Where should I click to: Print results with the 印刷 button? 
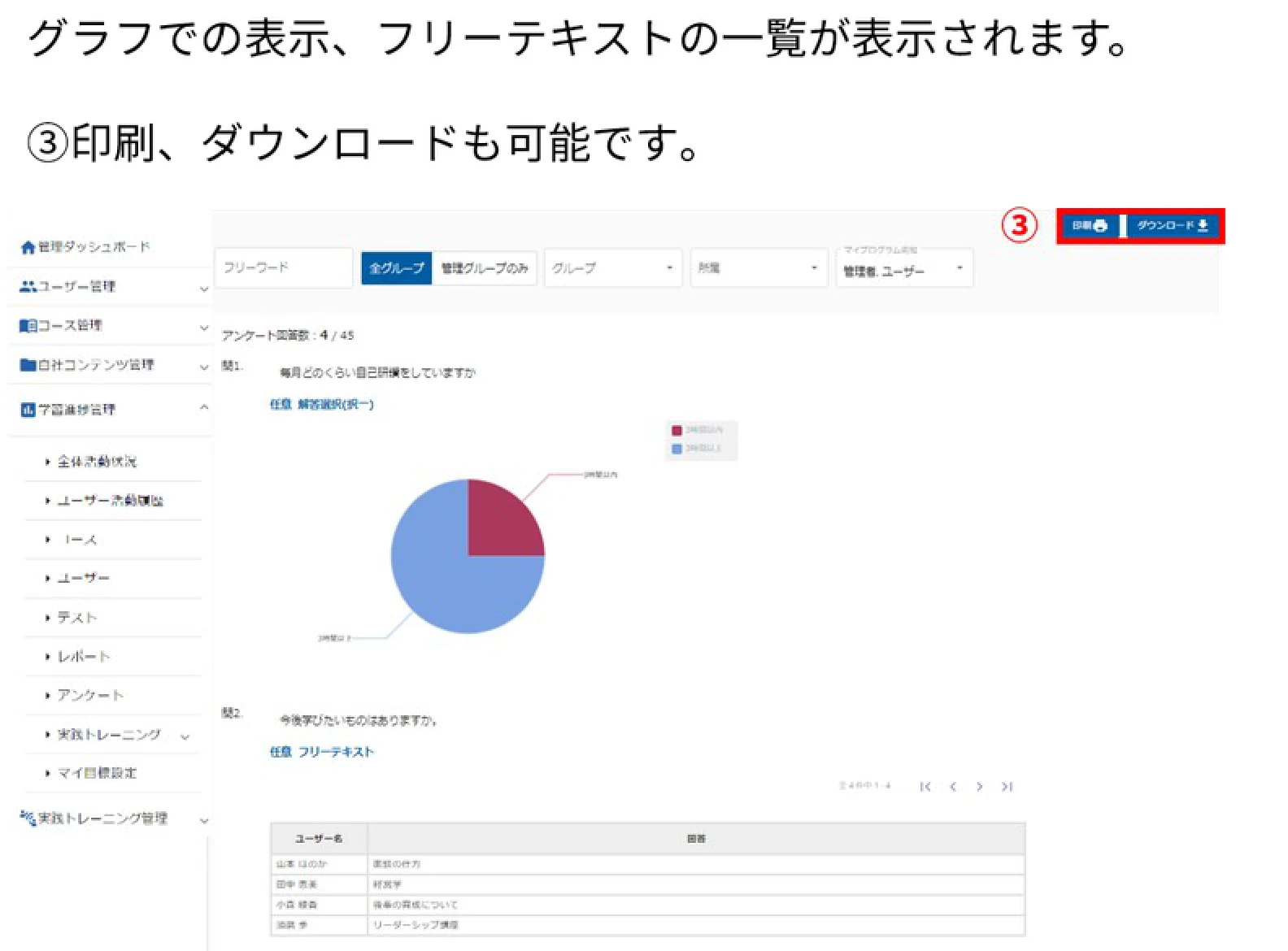coord(1090,226)
